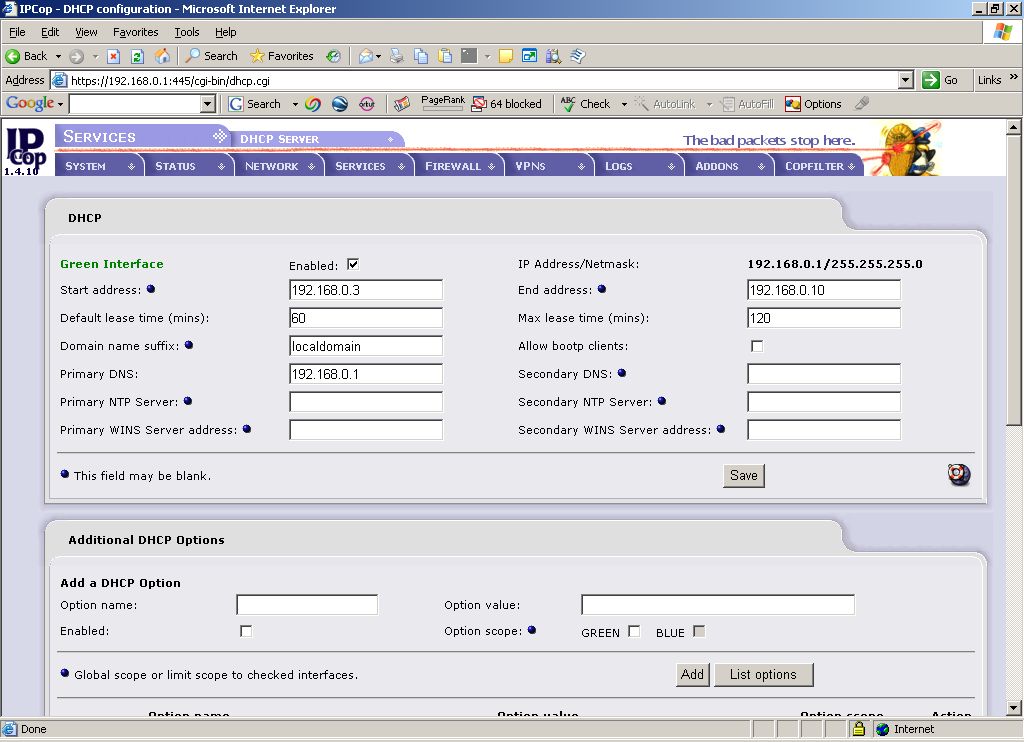Click the highlighter pen icon
Image resolution: width=1024 pixels, height=742 pixels.
pos(862,103)
